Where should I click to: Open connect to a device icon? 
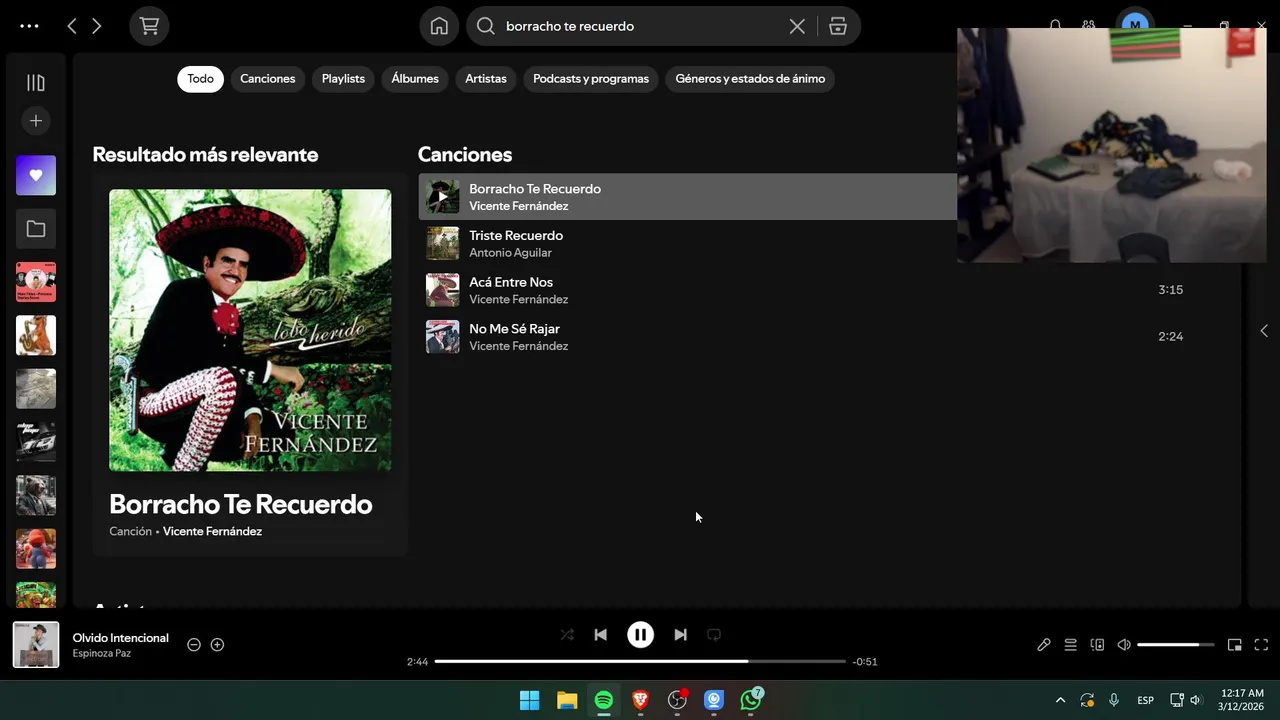click(x=1097, y=645)
